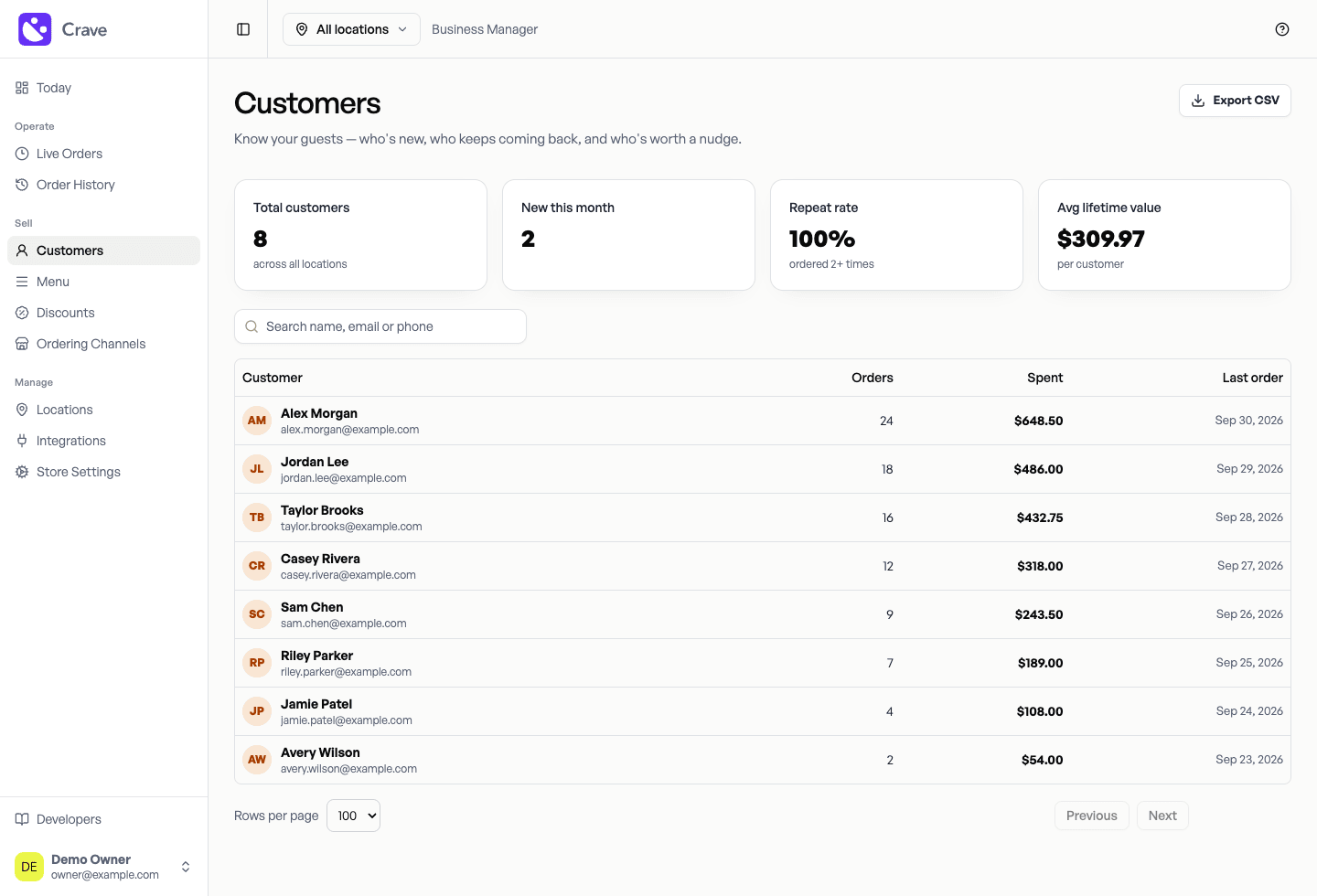
Task: Focus the search name, email or phone field
Action: coord(380,326)
